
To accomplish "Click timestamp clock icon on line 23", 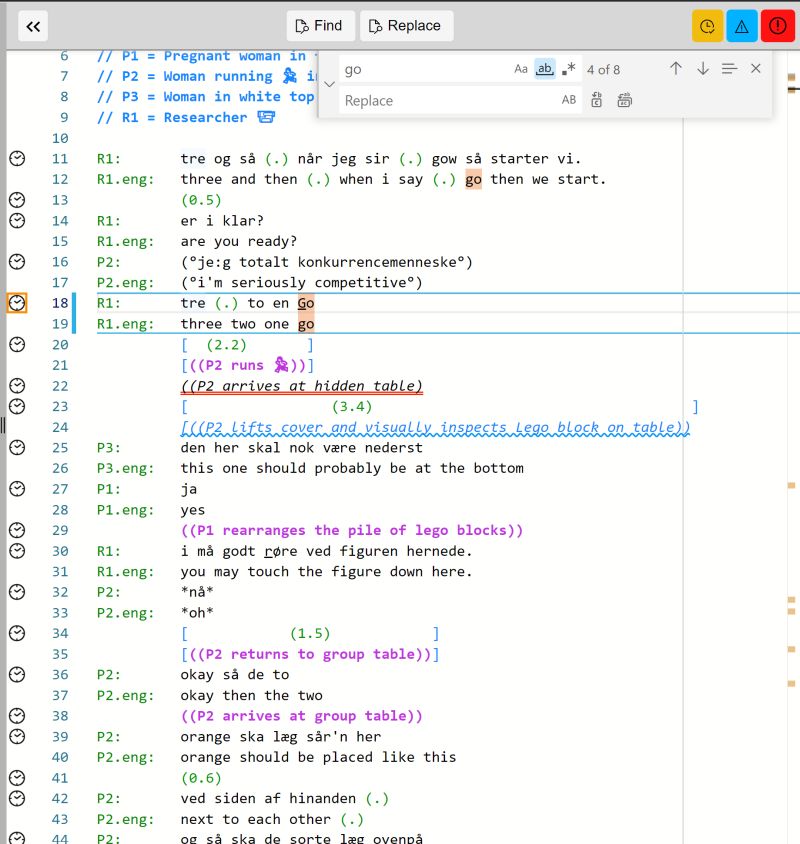I will pos(17,406).
